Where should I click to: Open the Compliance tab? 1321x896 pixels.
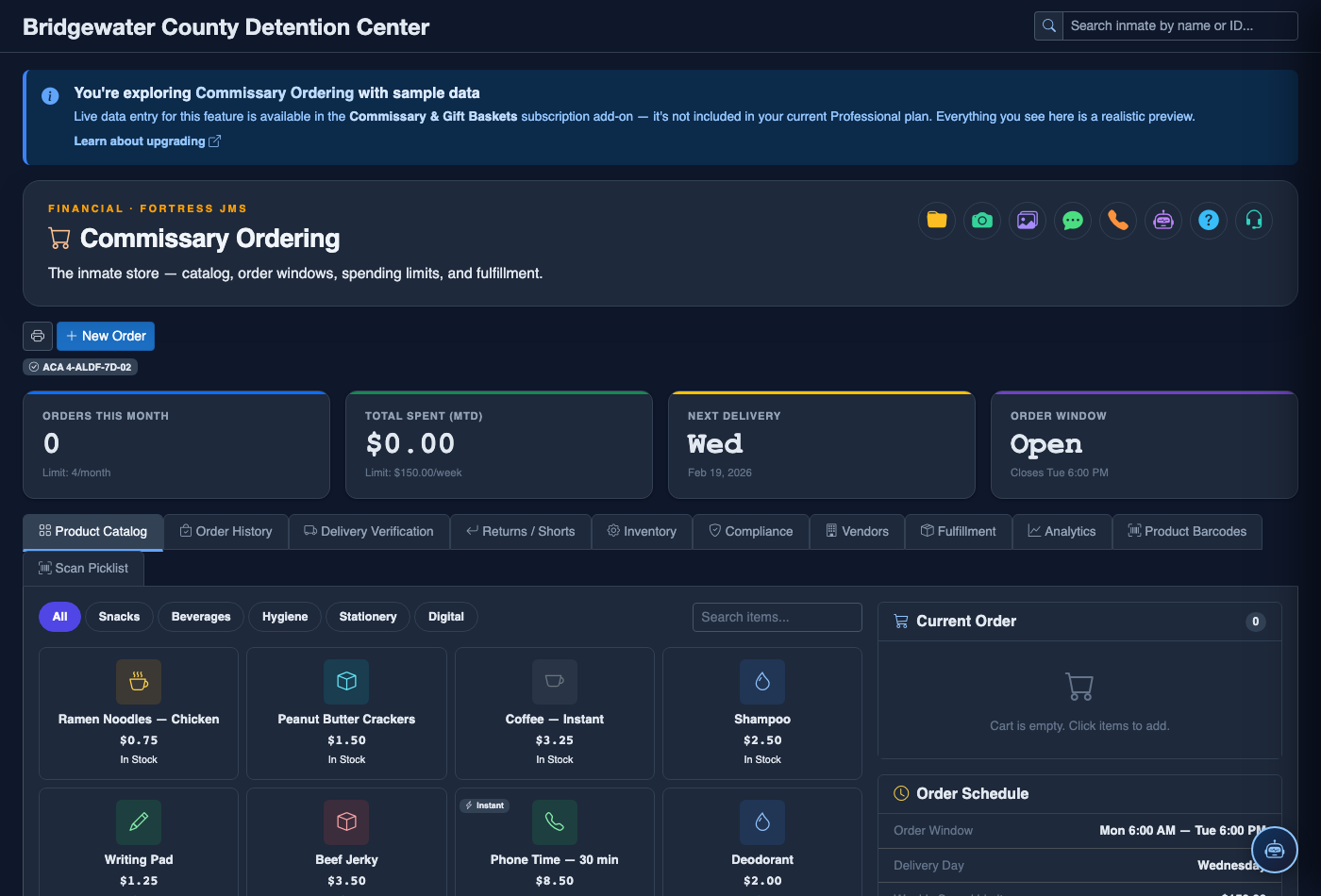coord(751,532)
